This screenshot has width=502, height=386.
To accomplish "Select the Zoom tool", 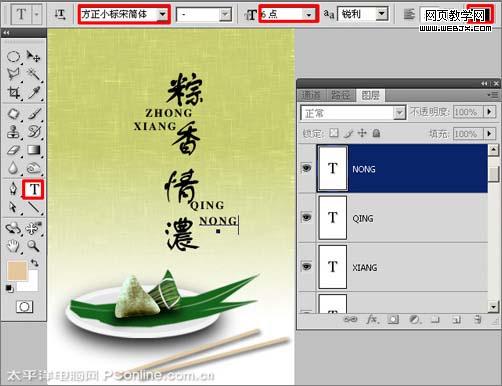I will (33, 246).
